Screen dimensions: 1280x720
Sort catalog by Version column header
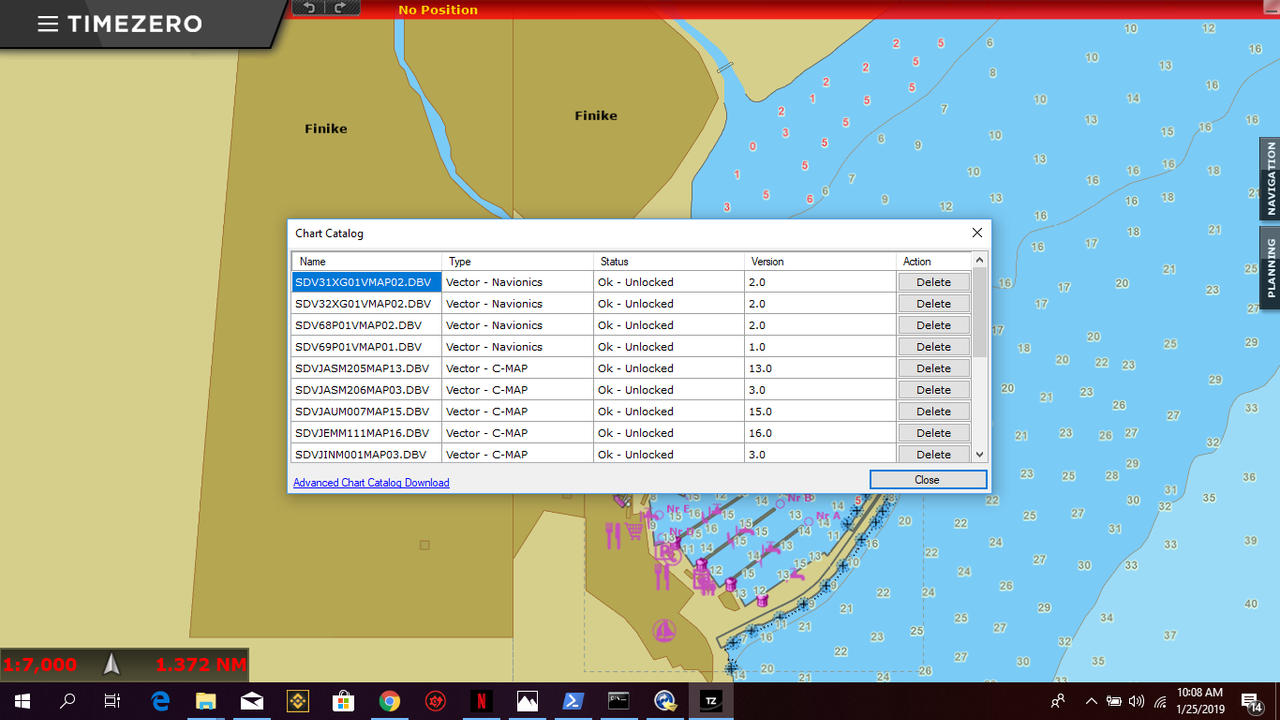point(821,261)
